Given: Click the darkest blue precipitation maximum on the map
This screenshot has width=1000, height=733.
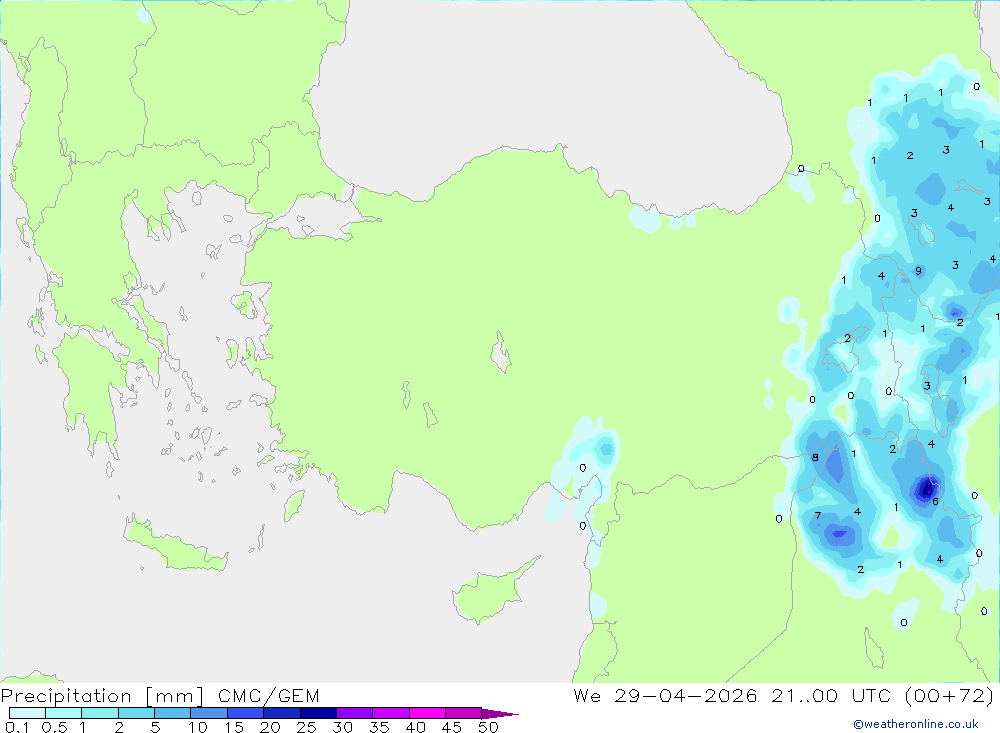Looking at the screenshot, I should click(x=925, y=489).
